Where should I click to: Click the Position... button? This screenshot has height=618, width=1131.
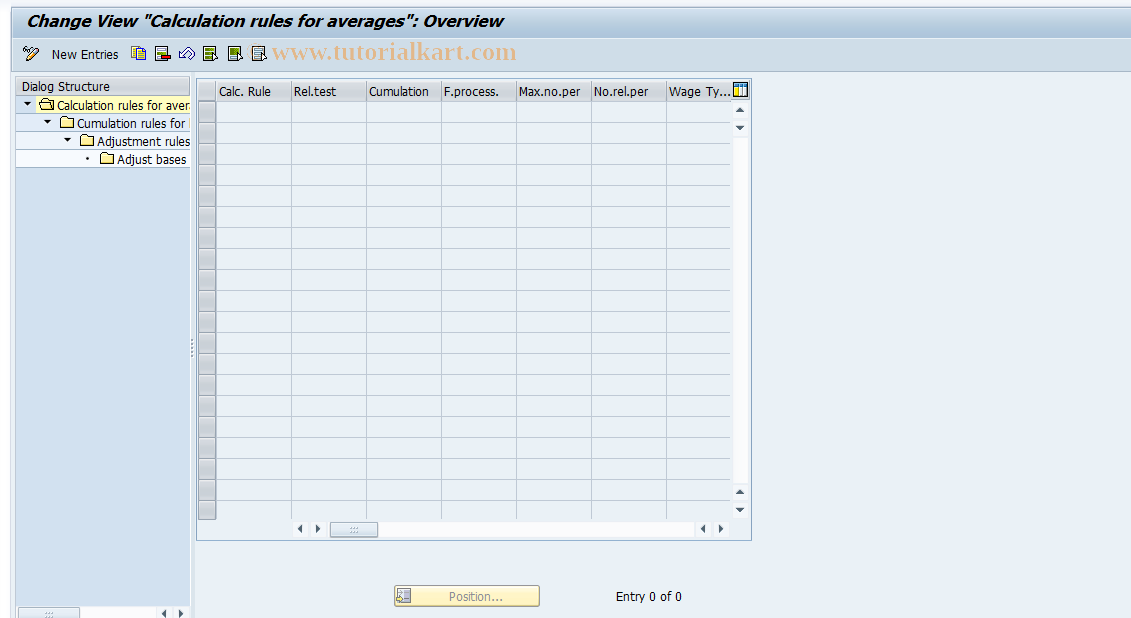(x=467, y=596)
